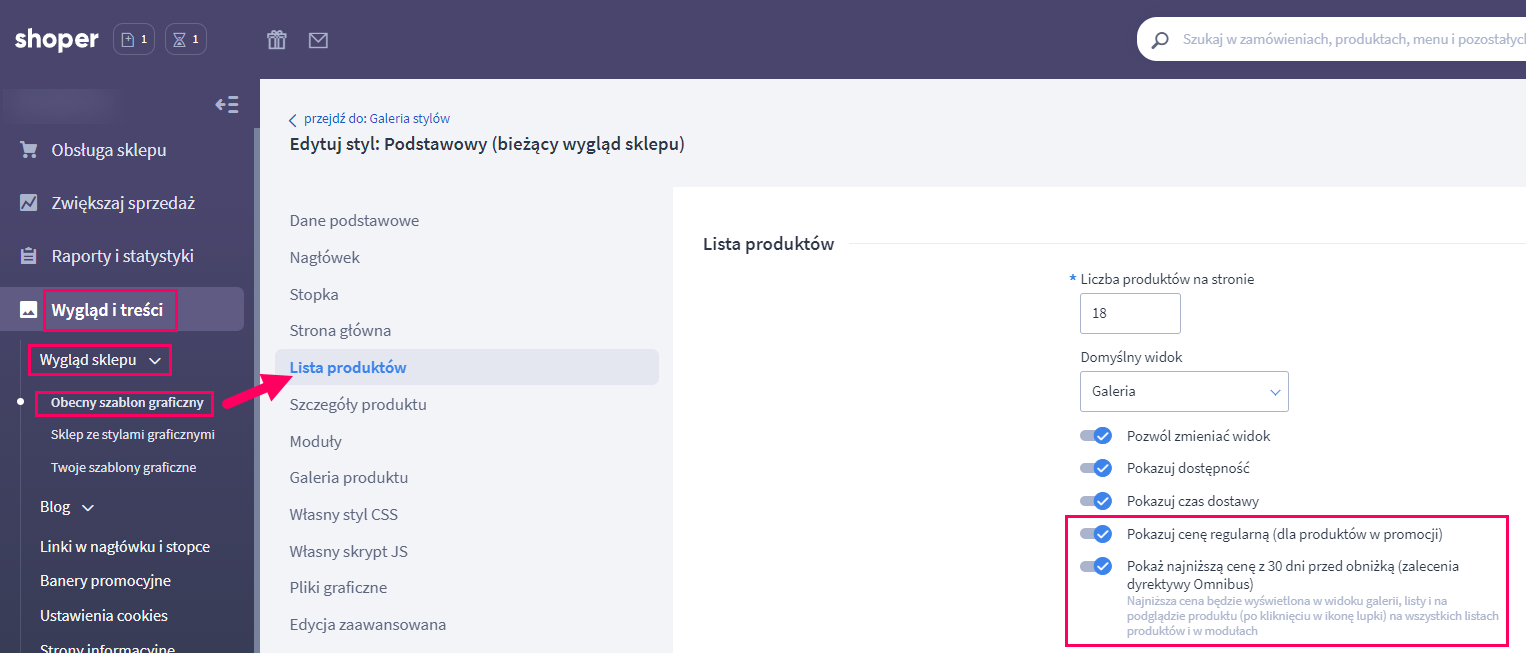This screenshot has width=1526, height=653.
Task: Open the gift icon in top bar
Action: point(277,40)
